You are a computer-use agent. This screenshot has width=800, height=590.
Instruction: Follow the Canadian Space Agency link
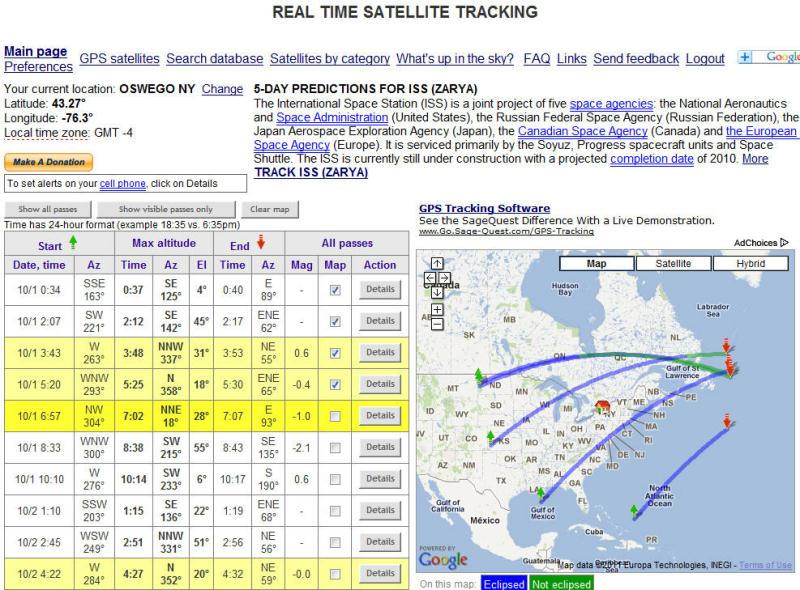coord(583,131)
